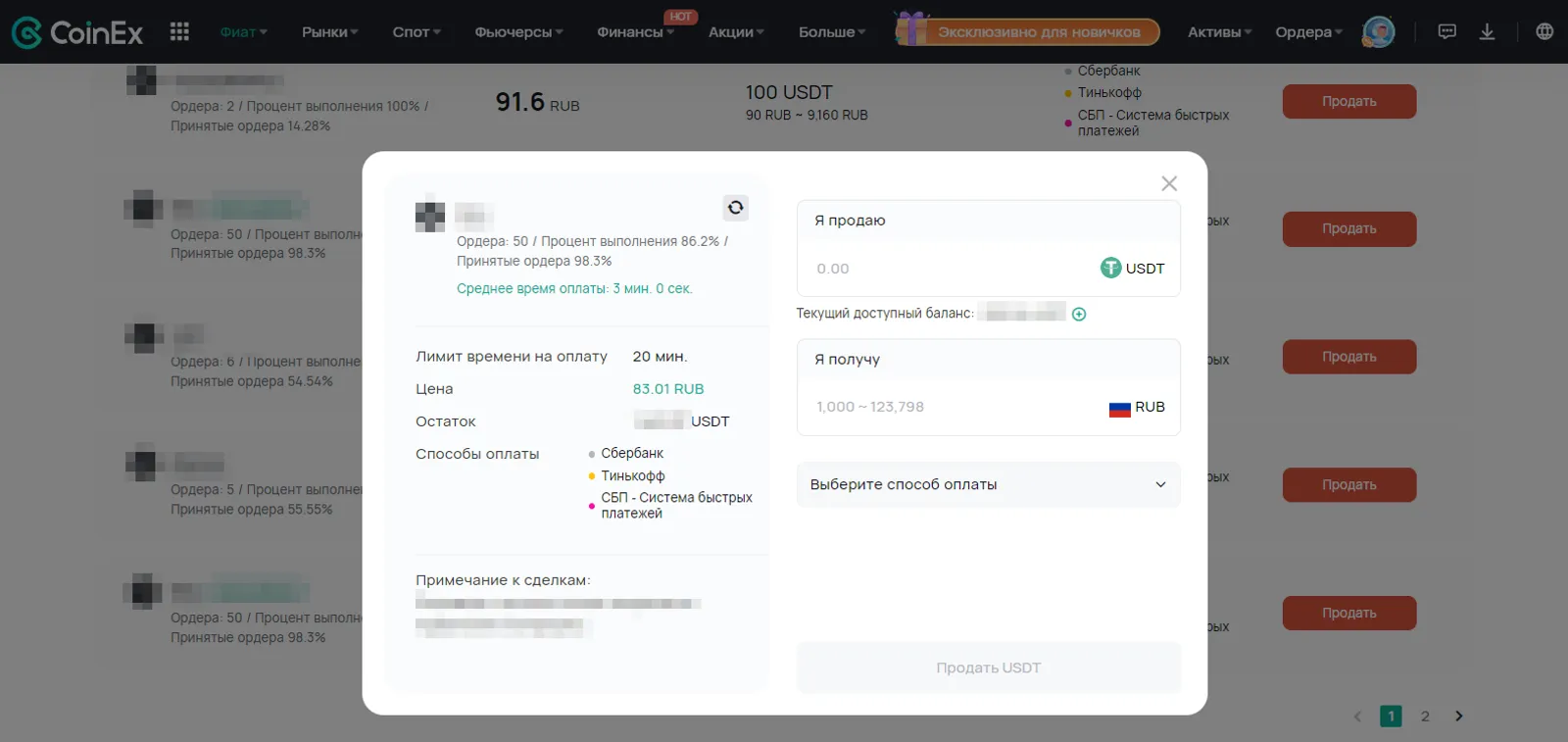Open the Фьючерсы menu
1568x742 pixels.
tap(518, 32)
